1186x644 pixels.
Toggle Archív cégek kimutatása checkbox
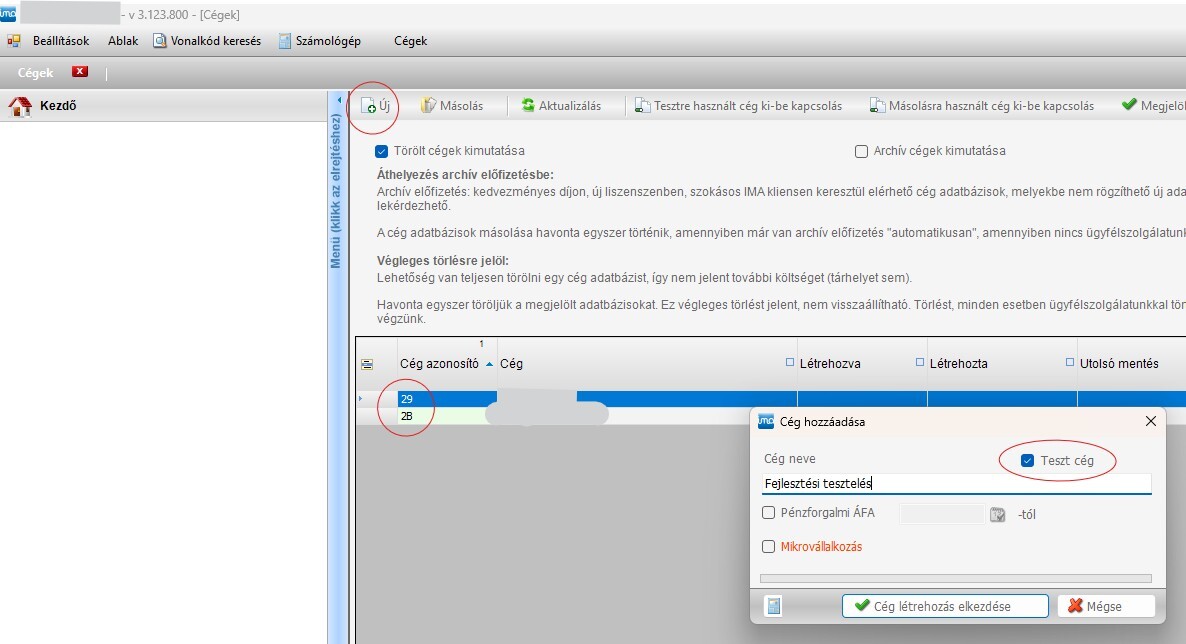(x=861, y=151)
